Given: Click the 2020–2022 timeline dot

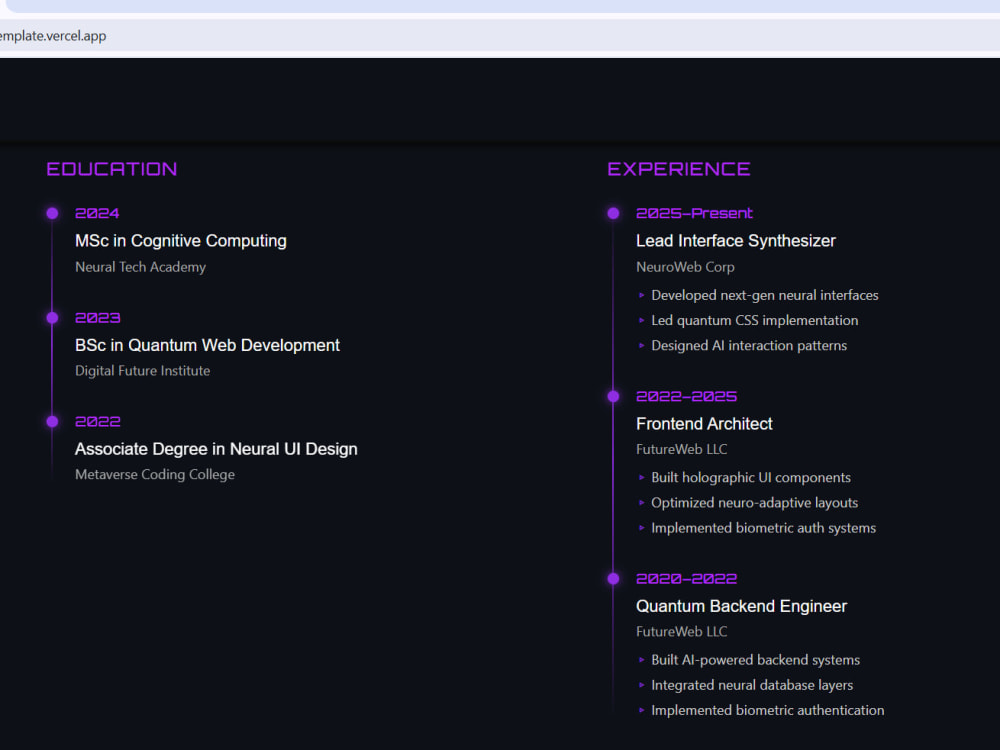Looking at the screenshot, I should (614, 578).
